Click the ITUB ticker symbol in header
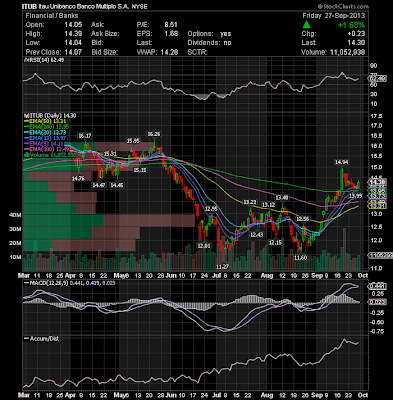 (x=27, y=6)
